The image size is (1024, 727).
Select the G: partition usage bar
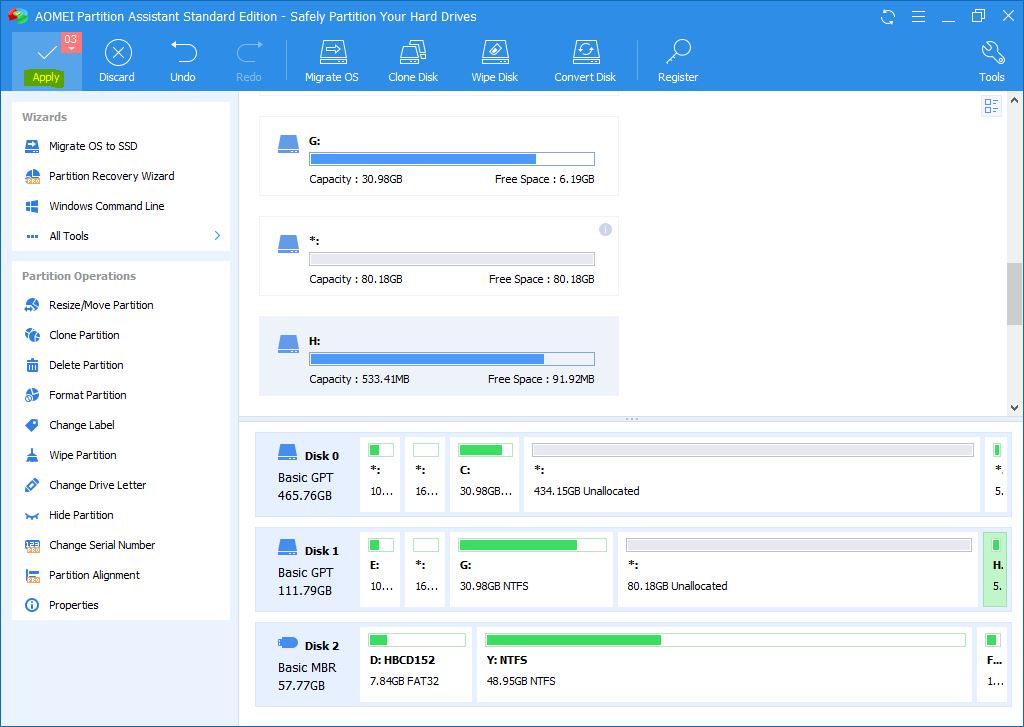click(451, 159)
